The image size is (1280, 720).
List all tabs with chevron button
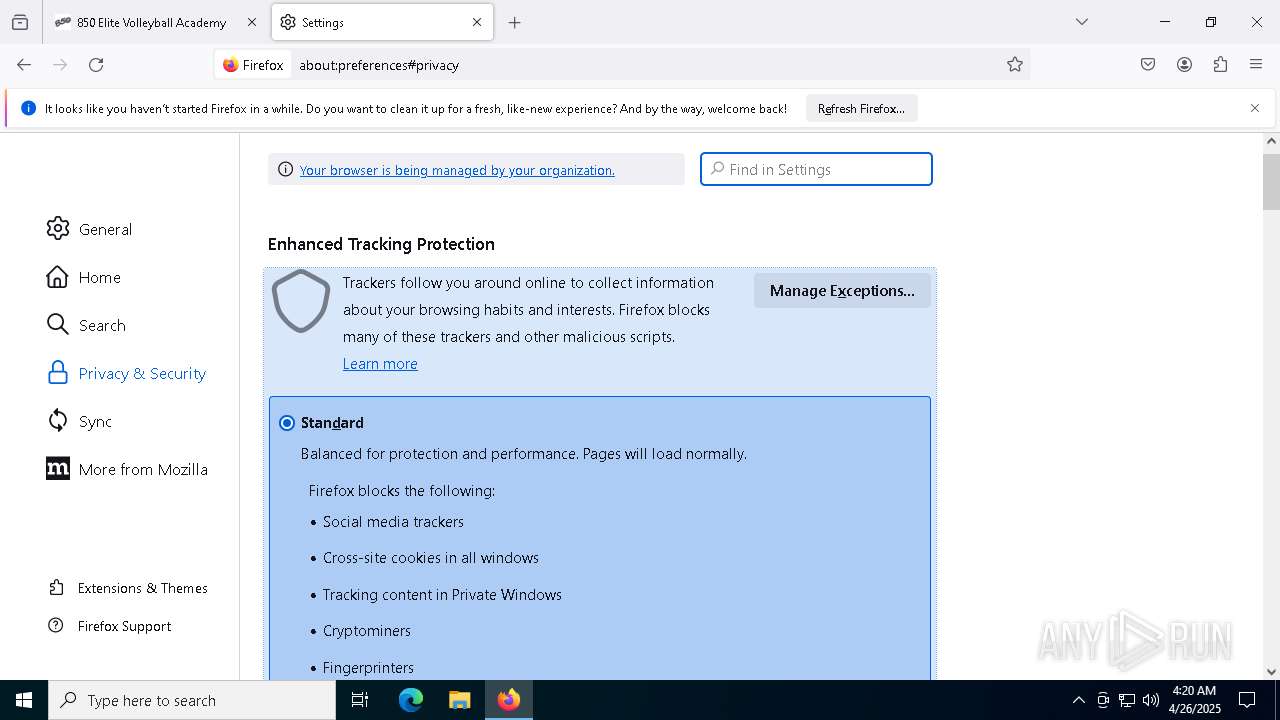click(x=1082, y=22)
